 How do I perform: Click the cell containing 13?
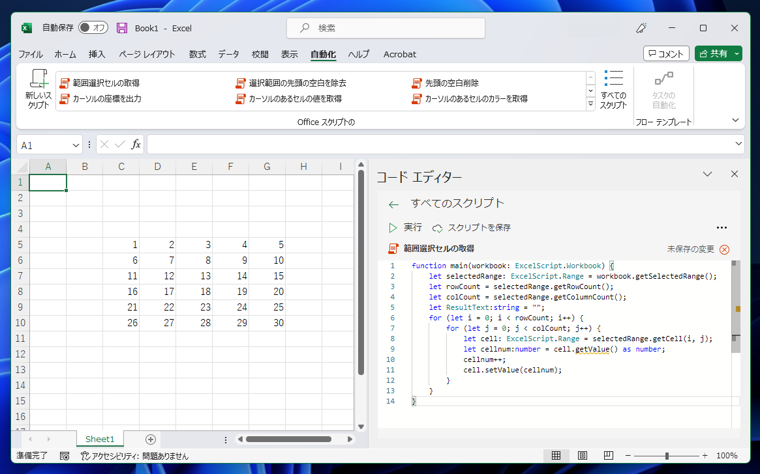point(194,276)
